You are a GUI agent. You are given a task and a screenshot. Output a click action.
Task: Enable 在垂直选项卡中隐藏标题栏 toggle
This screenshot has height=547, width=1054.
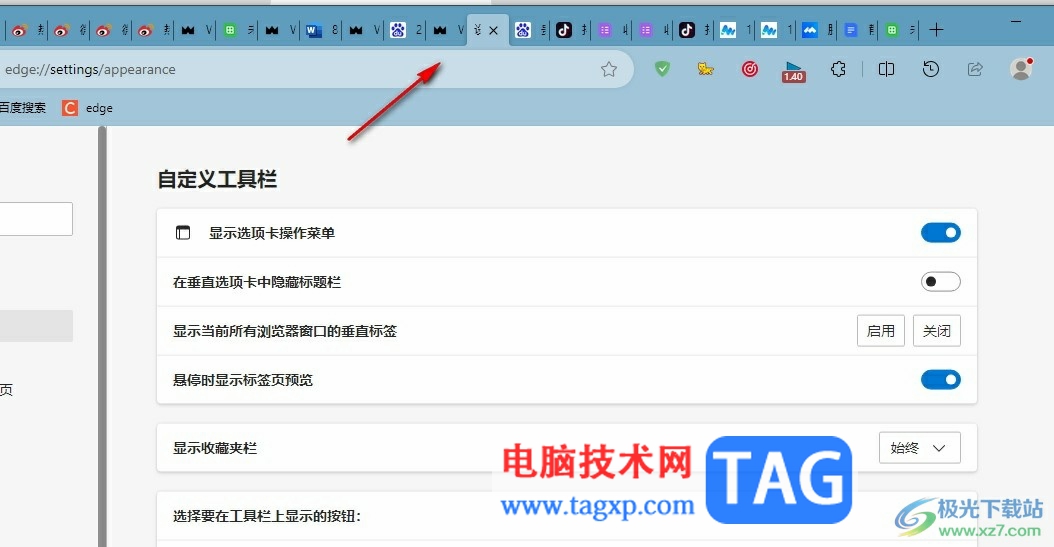tap(940, 282)
